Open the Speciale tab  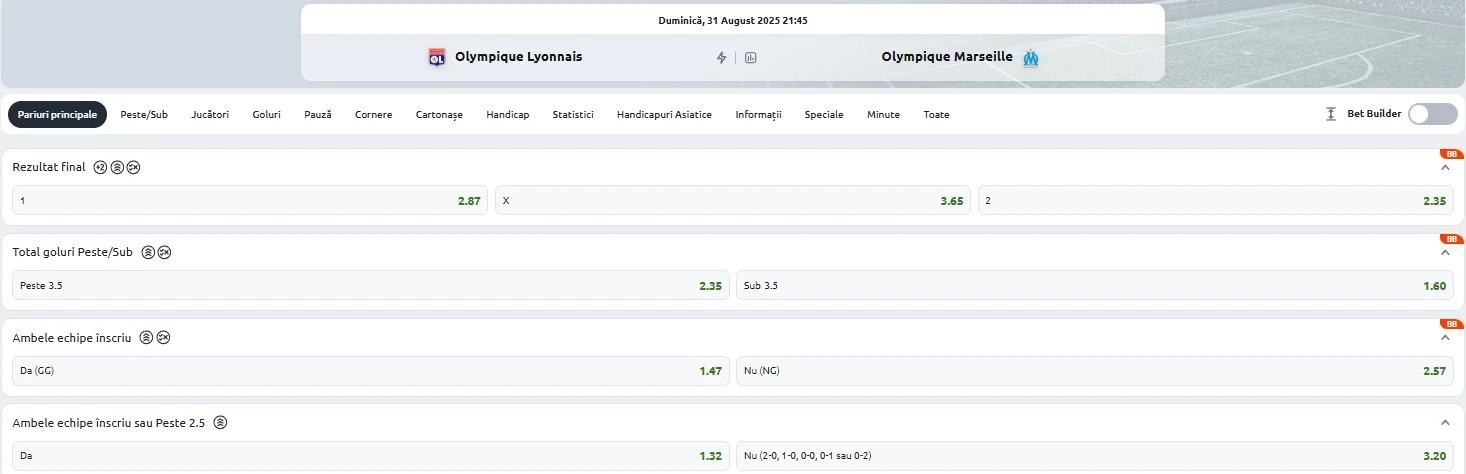pyautogui.click(x=824, y=114)
